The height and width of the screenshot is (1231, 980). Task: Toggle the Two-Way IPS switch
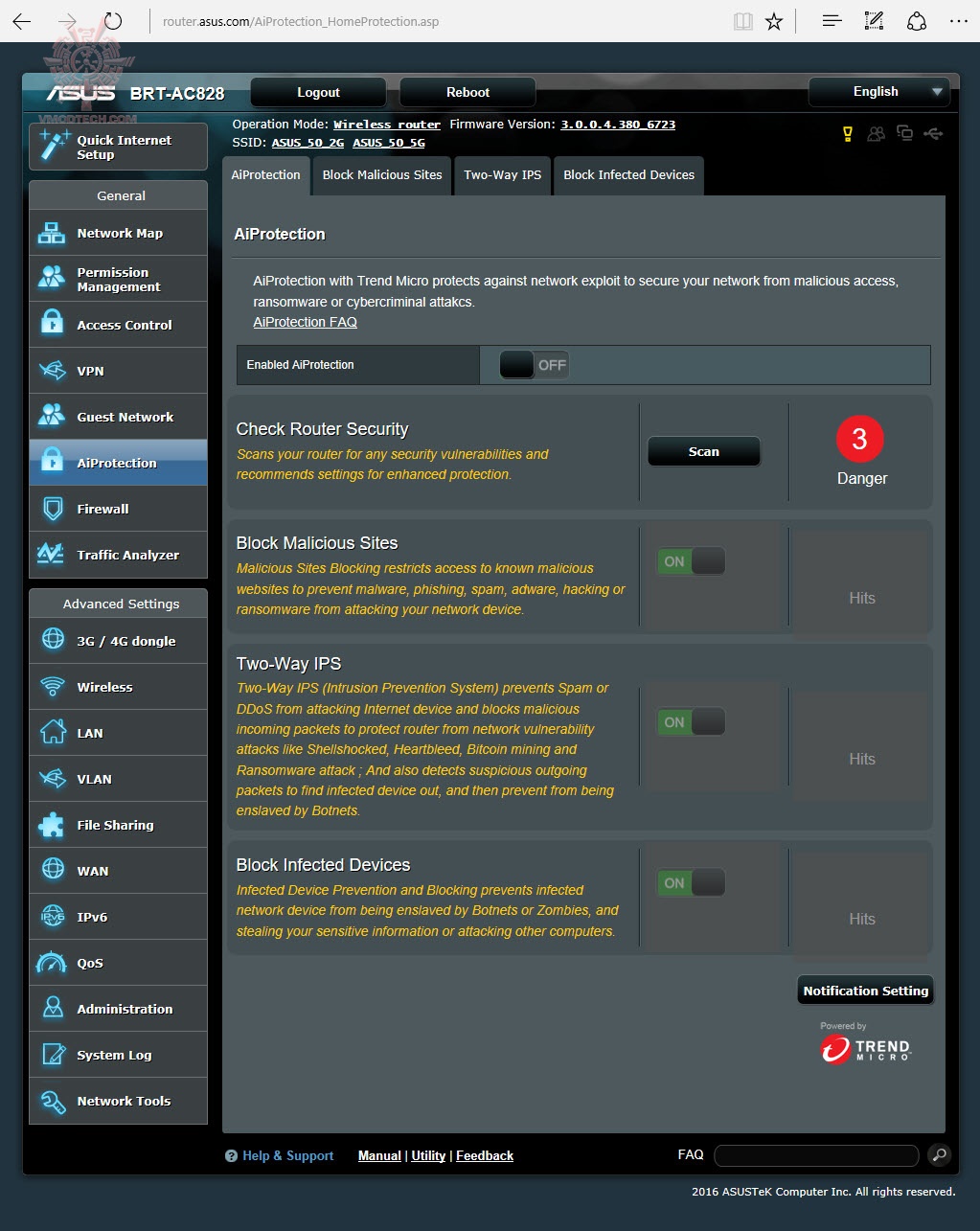coord(691,721)
